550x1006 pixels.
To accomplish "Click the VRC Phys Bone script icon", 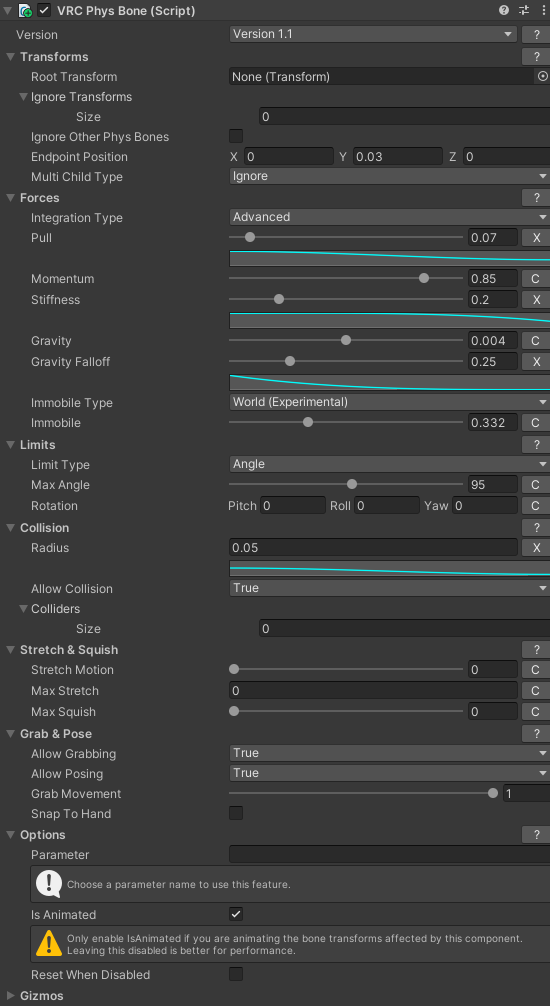I will tap(26, 10).
